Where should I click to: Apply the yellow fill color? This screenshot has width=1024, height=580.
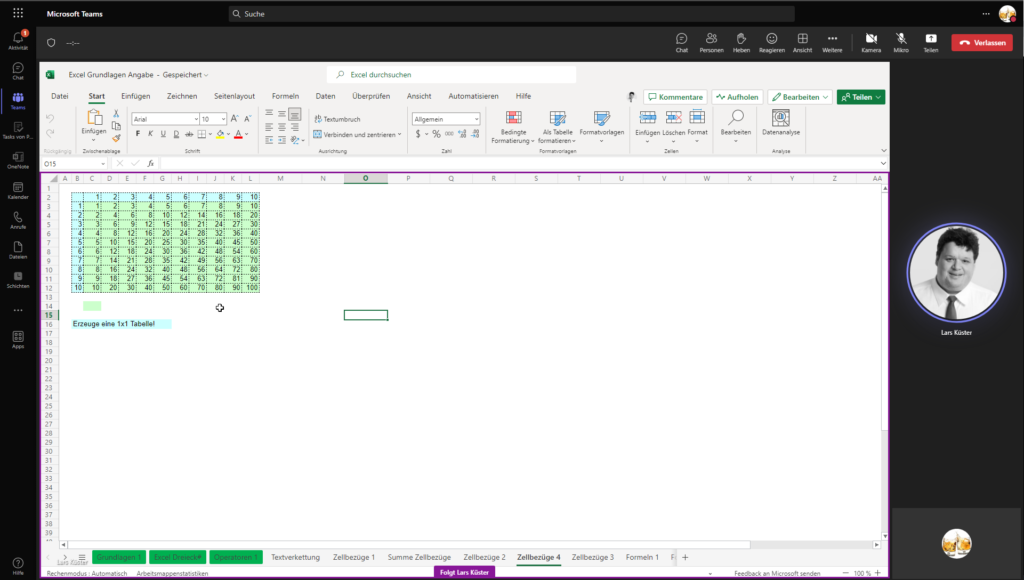220,134
